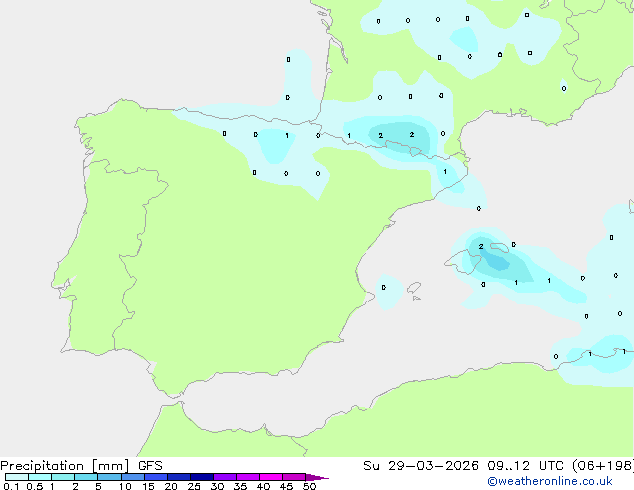Click the '50' legend scale number

point(309,486)
